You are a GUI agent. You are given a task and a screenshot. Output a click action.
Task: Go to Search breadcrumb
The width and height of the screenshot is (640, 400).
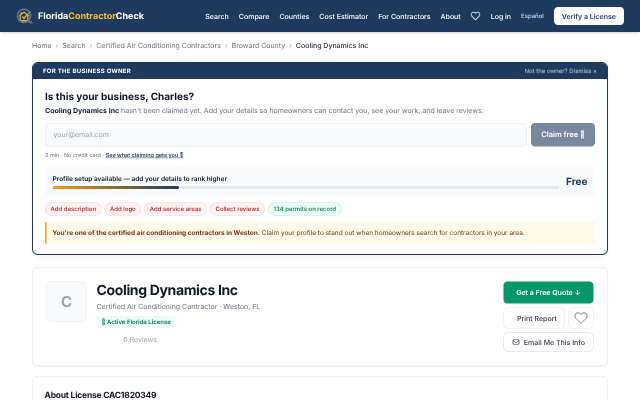click(74, 45)
